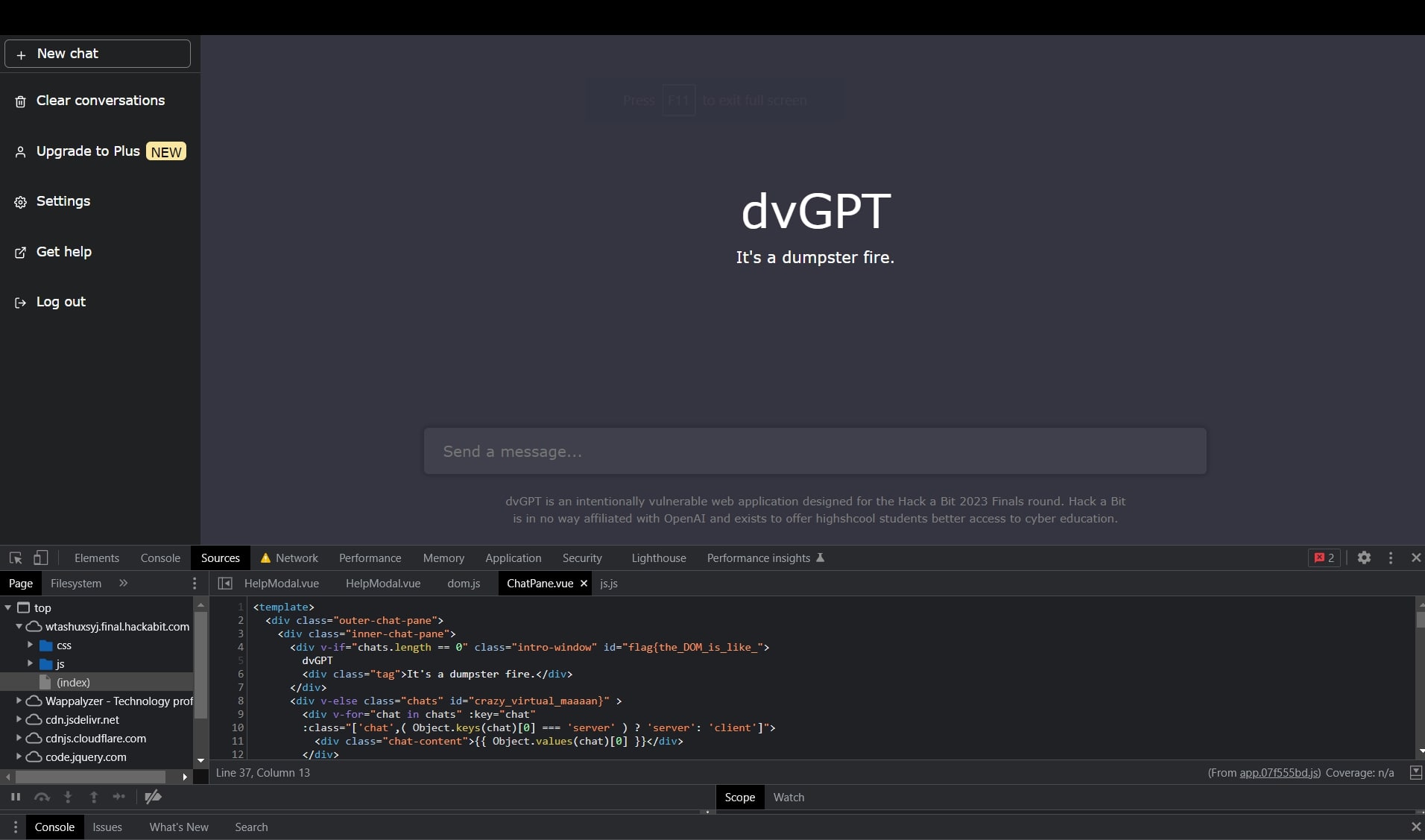Expand the cdn.jsdelivr.net domain node
Viewport: 1425px width, 840px height.
click(19, 719)
